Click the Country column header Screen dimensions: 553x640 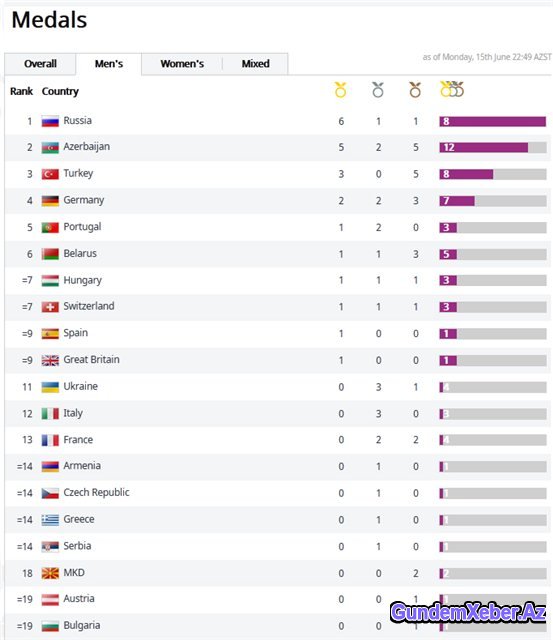60,91
